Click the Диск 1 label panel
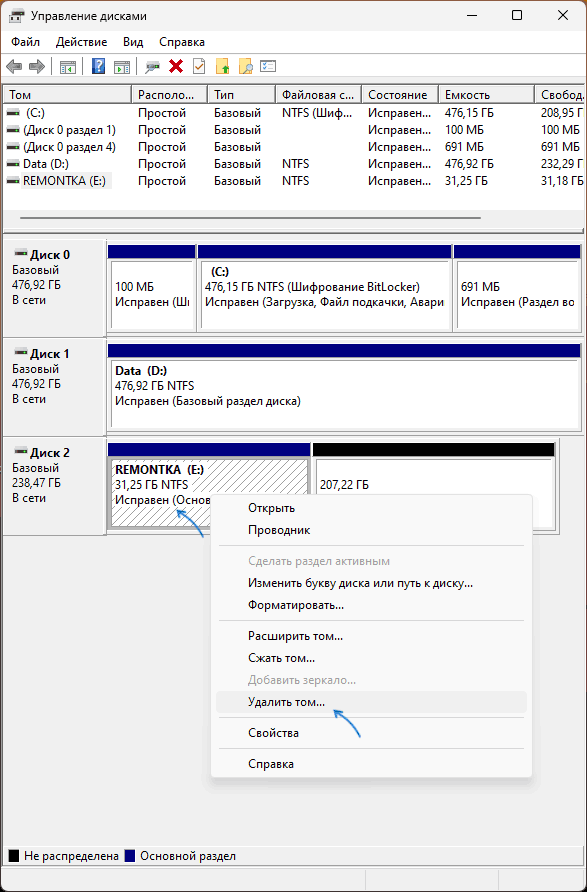The height and width of the screenshot is (892, 587). pyautogui.click(x=54, y=387)
